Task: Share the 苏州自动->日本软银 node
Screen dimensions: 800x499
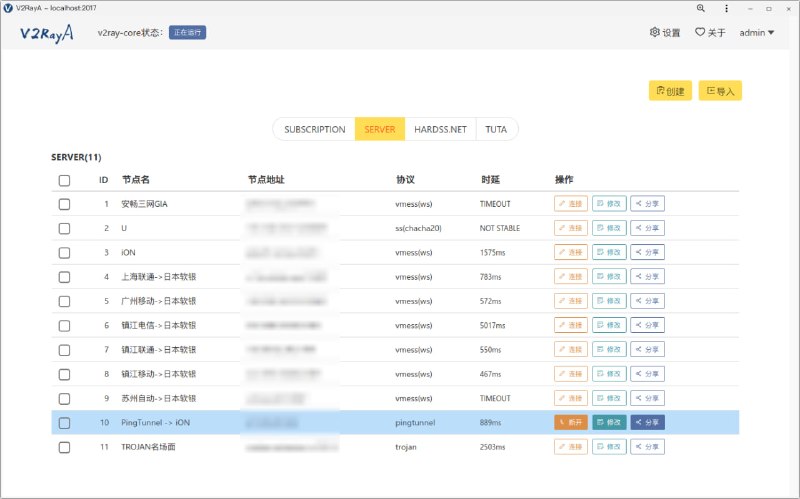Action: (647, 398)
